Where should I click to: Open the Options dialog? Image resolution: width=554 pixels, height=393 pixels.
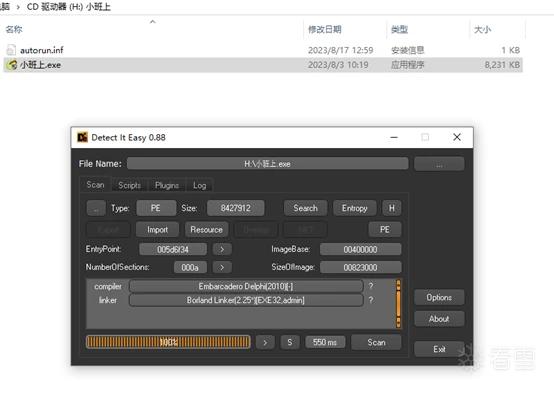point(439,298)
